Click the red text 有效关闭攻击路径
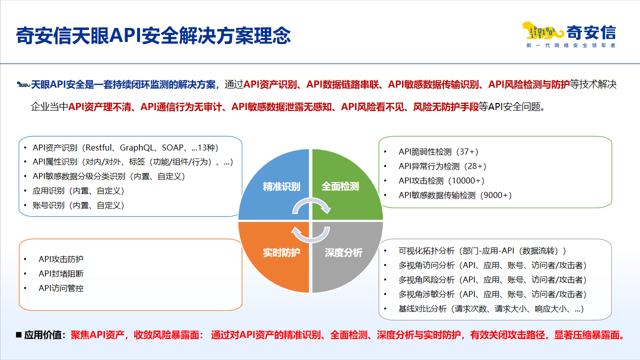 [507, 335]
